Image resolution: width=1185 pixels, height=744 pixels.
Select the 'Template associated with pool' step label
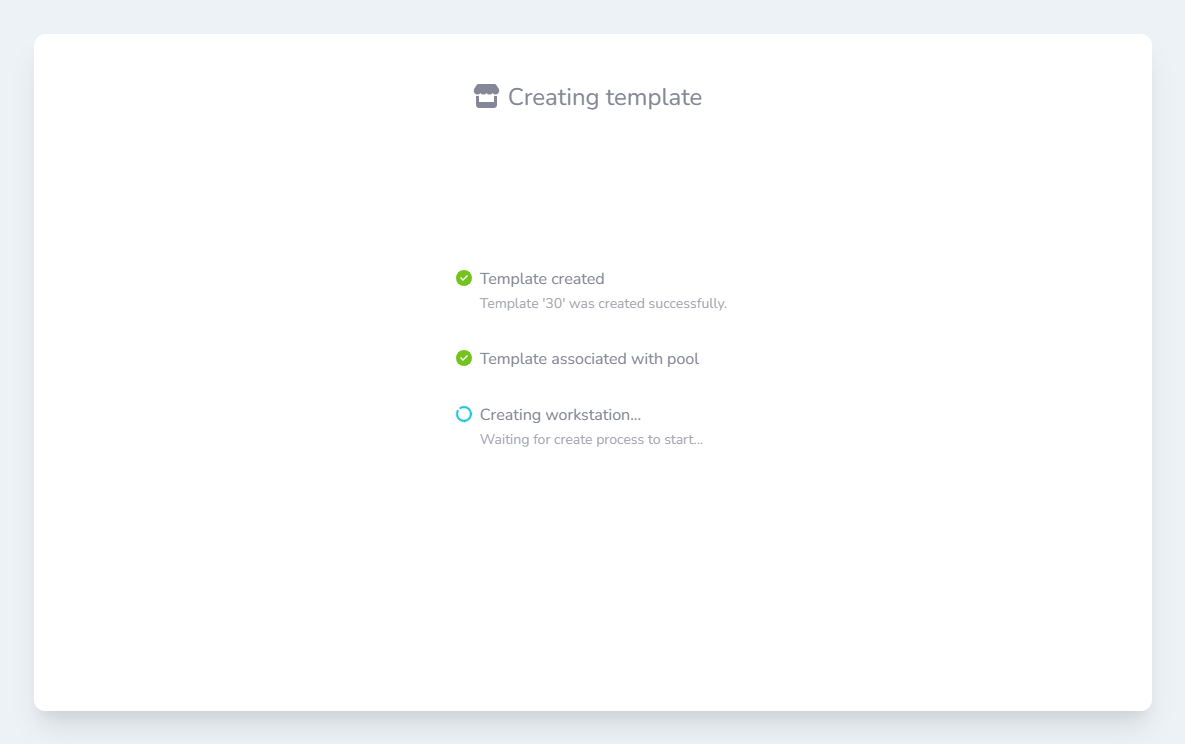[589, 359]
